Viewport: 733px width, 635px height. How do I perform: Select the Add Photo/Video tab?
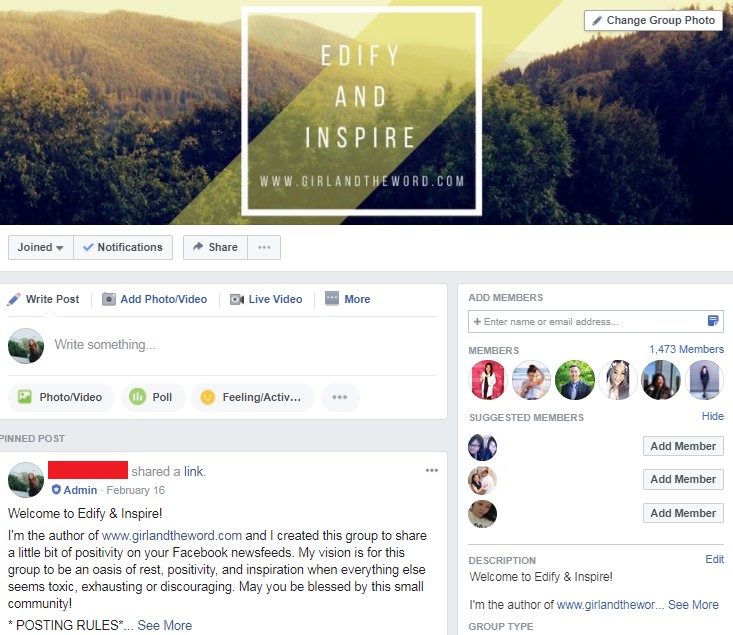point(155,299)
